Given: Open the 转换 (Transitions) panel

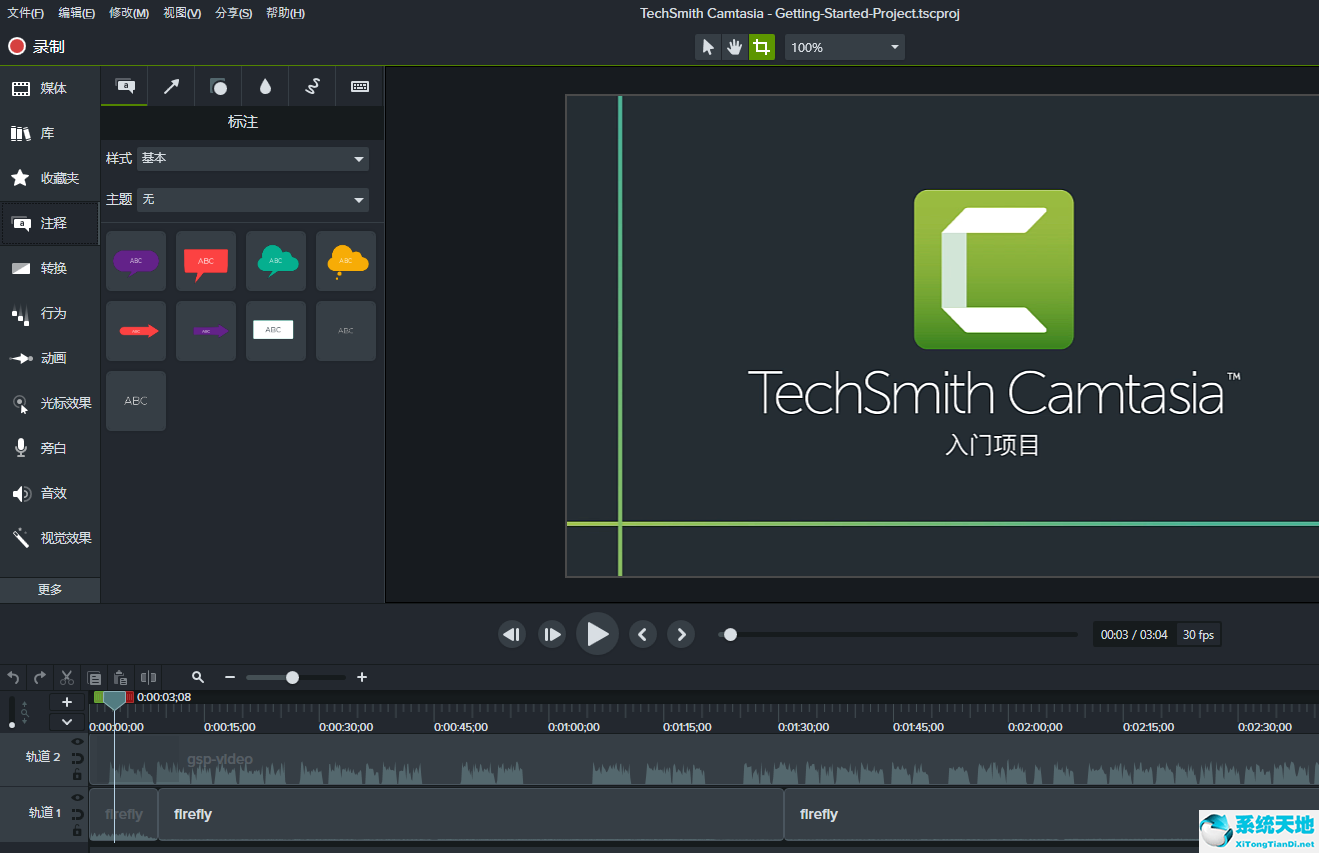Looking at the screenshot, I should 50,269.
